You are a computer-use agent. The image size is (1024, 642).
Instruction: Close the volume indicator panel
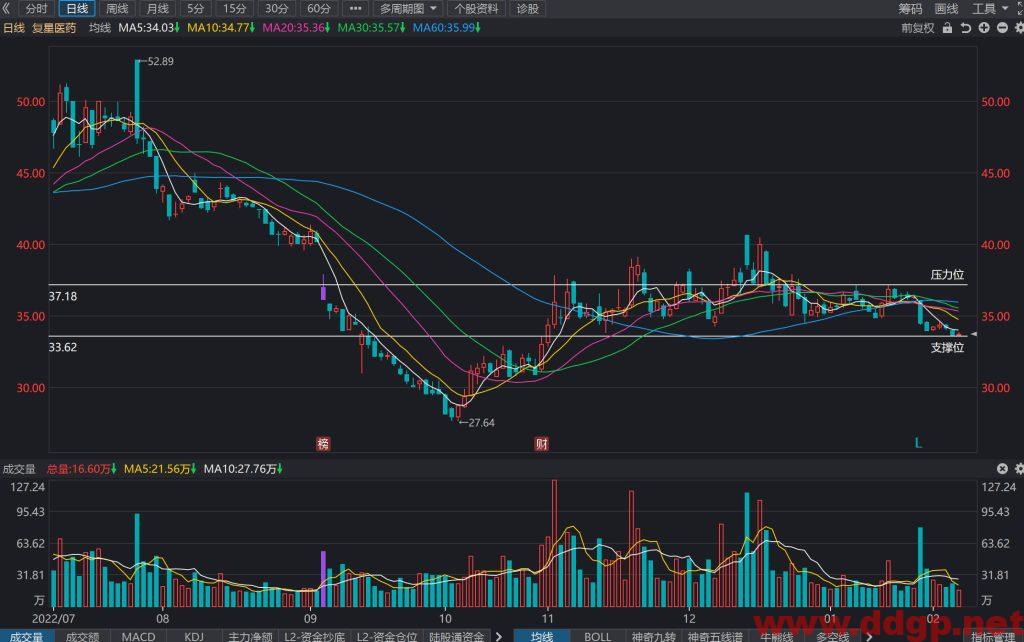(1002, 468)
